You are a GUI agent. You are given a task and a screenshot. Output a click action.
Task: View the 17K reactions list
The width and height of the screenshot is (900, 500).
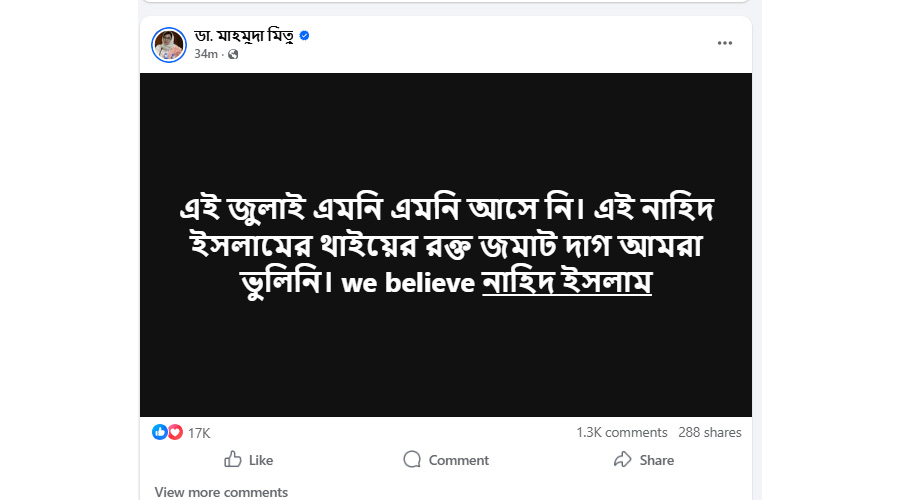(x=199, y=433)
